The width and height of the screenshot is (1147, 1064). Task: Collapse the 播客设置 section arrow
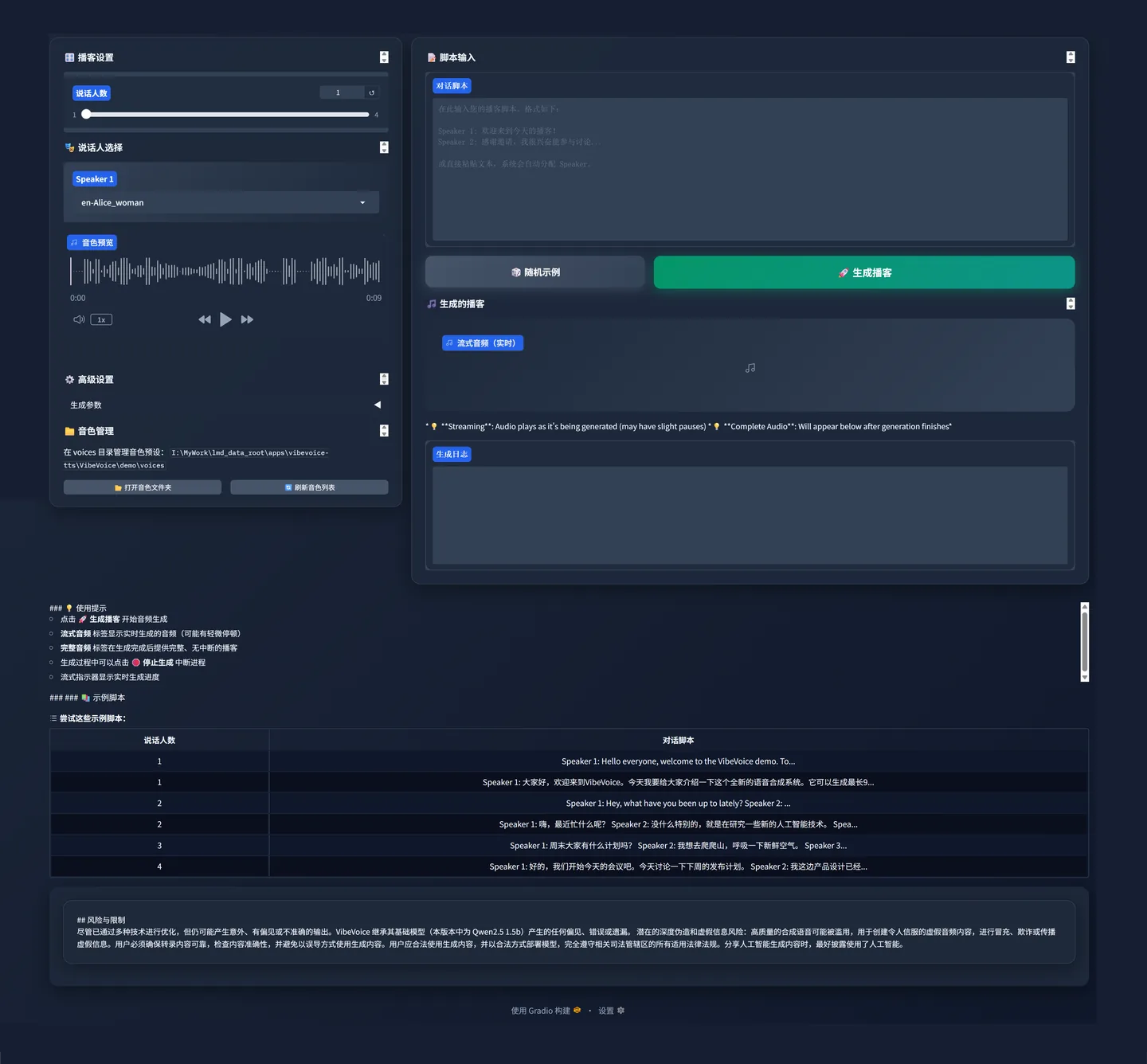pos(384,57)
